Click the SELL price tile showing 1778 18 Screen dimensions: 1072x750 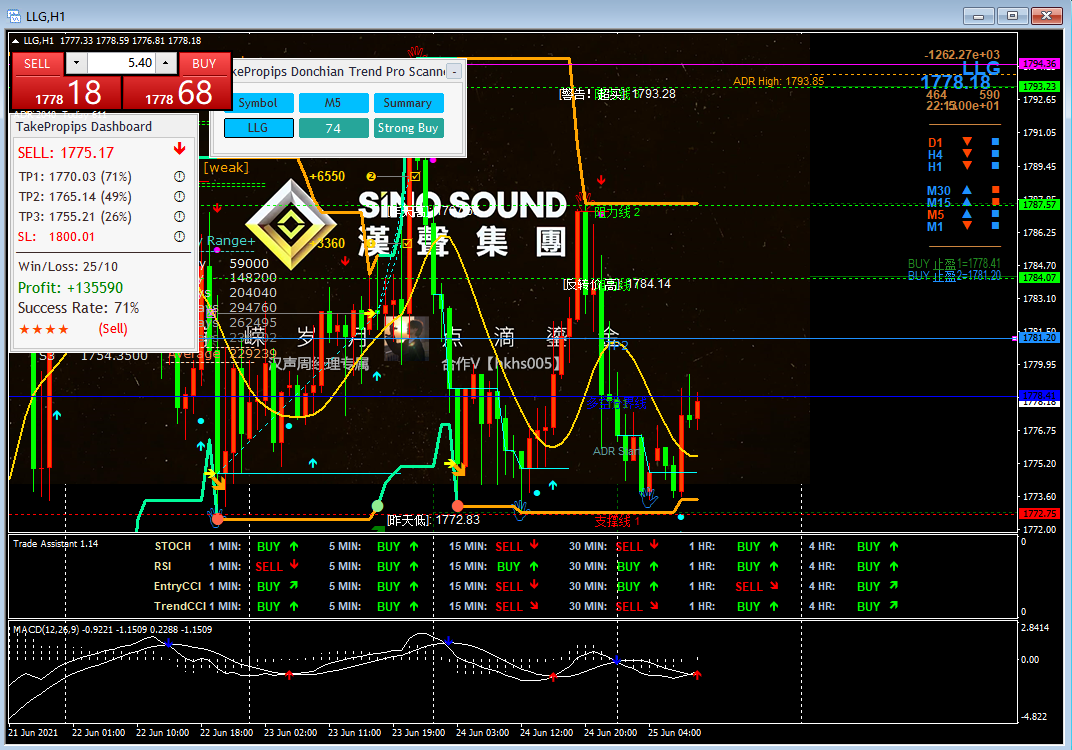67,93
